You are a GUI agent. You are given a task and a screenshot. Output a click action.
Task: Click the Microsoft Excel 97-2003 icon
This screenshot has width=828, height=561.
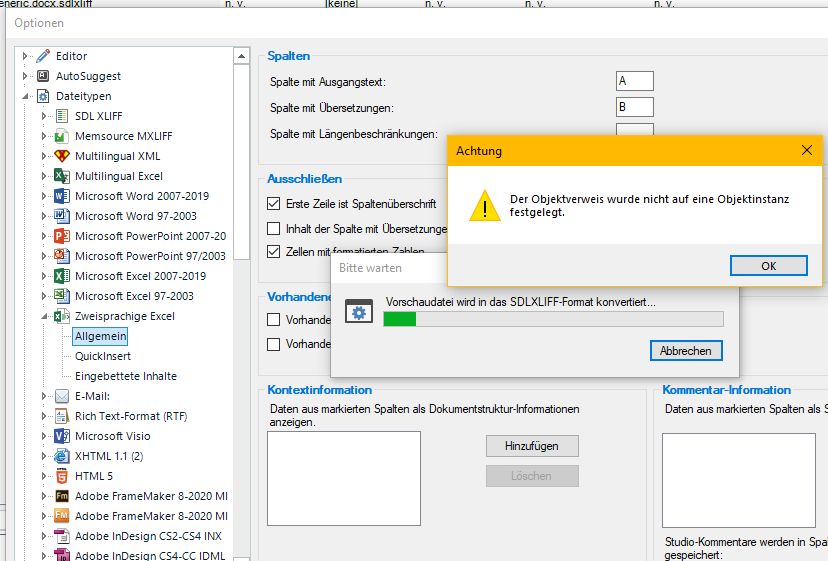tap(62, 296)
